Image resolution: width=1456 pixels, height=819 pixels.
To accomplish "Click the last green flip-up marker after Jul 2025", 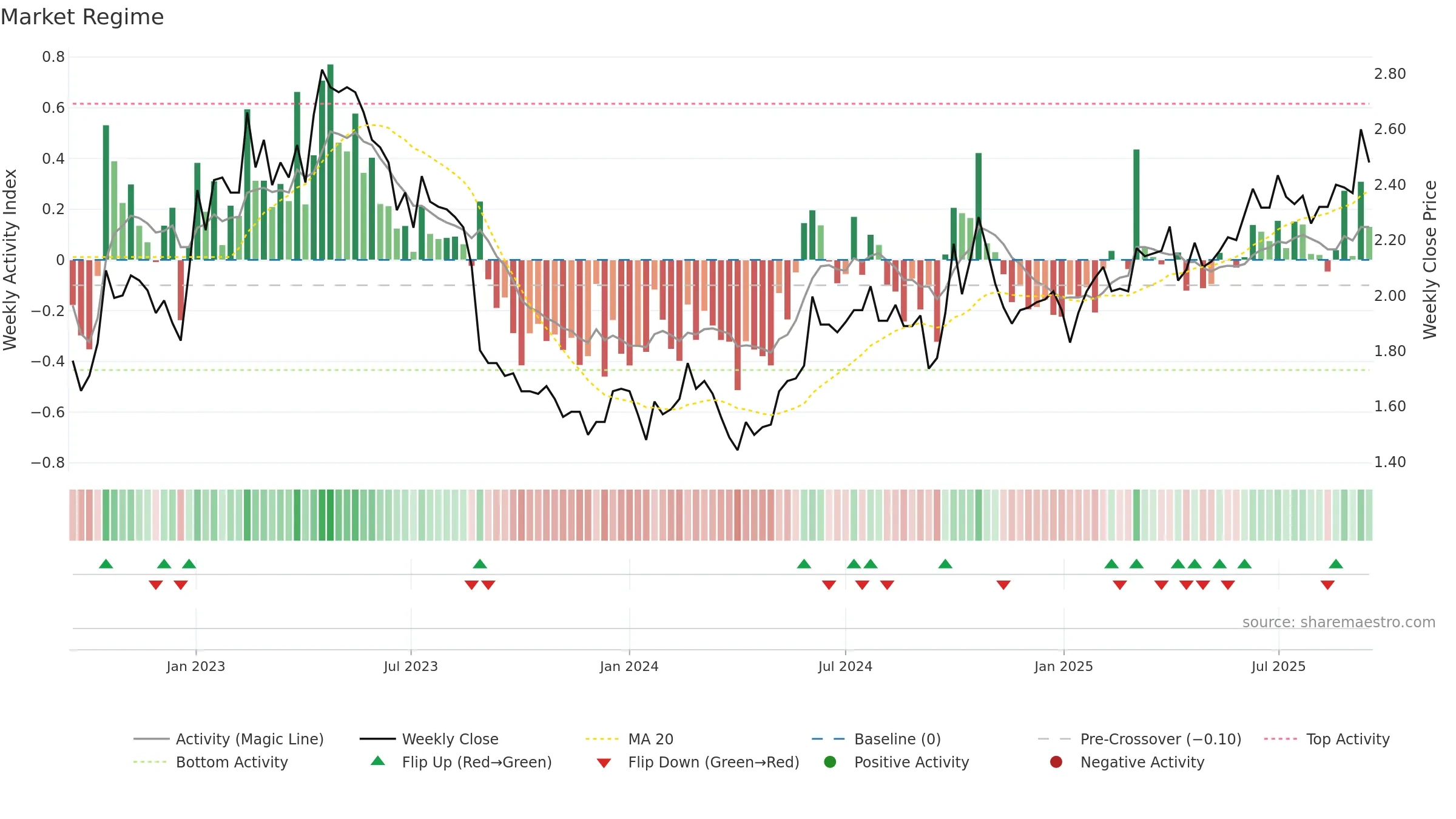I will pyautogui.click(x=1336, y=564).
